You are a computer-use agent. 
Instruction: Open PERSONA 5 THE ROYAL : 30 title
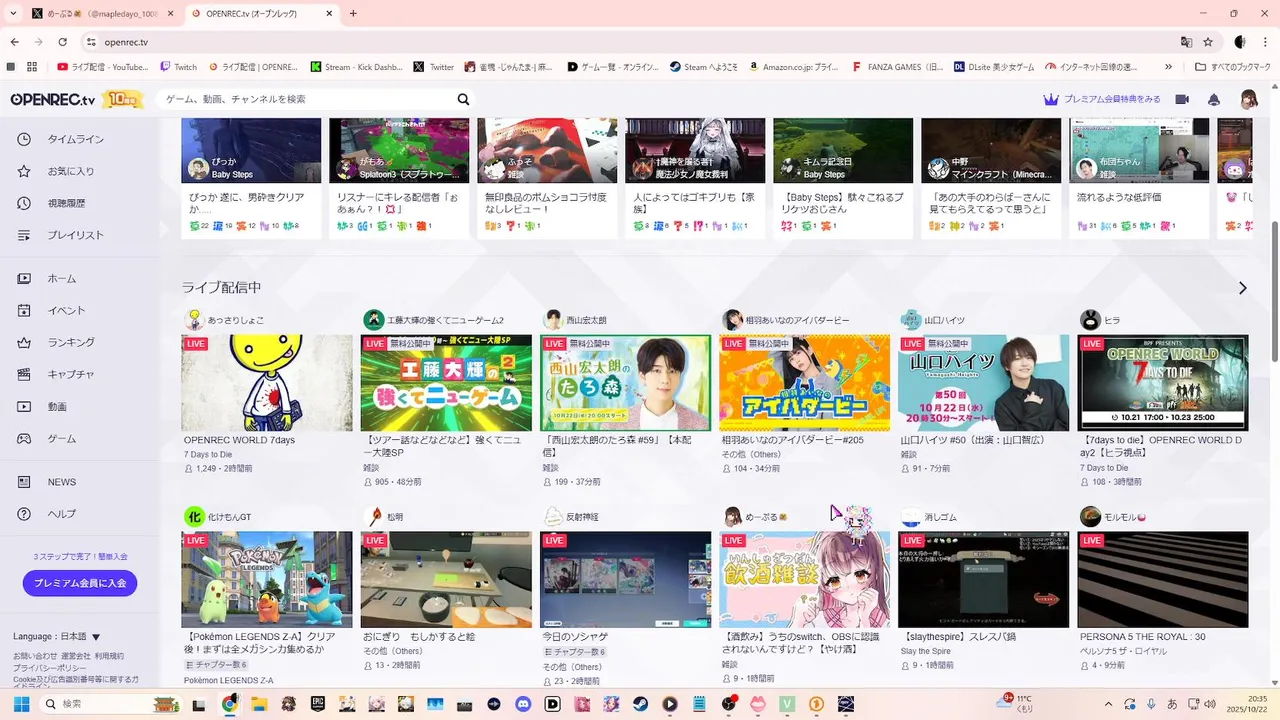point(1142,636)
